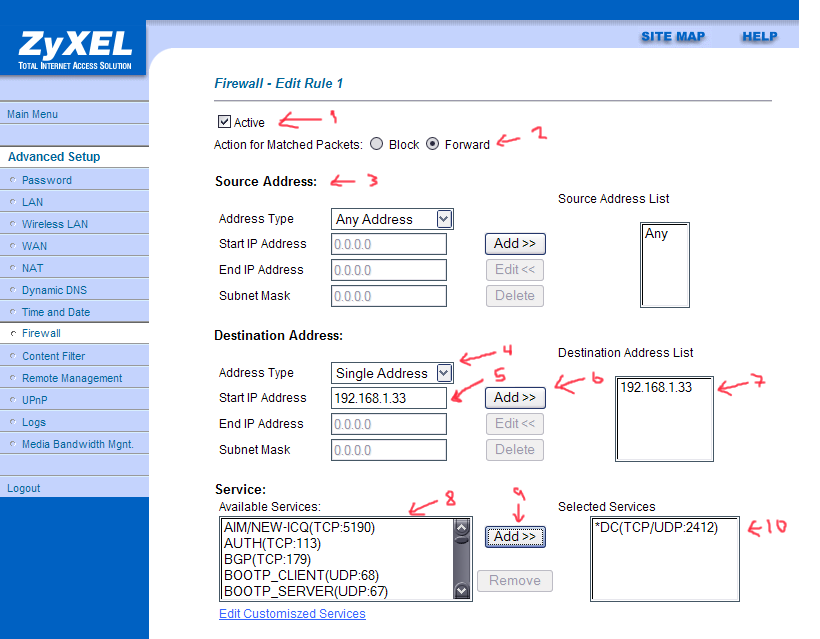Click the ZyXEL logo
Viewport: 820px width, 639px height.
pyautogui.click(x=74, y=49)
